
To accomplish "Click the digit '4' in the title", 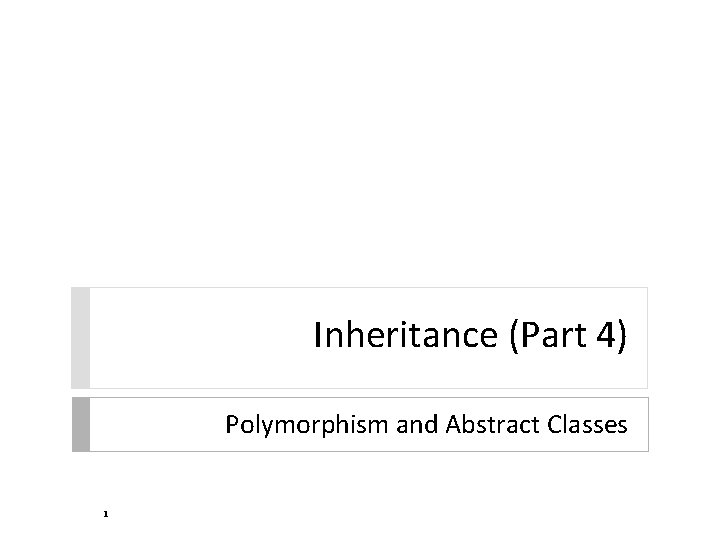I will coord(608,338).
